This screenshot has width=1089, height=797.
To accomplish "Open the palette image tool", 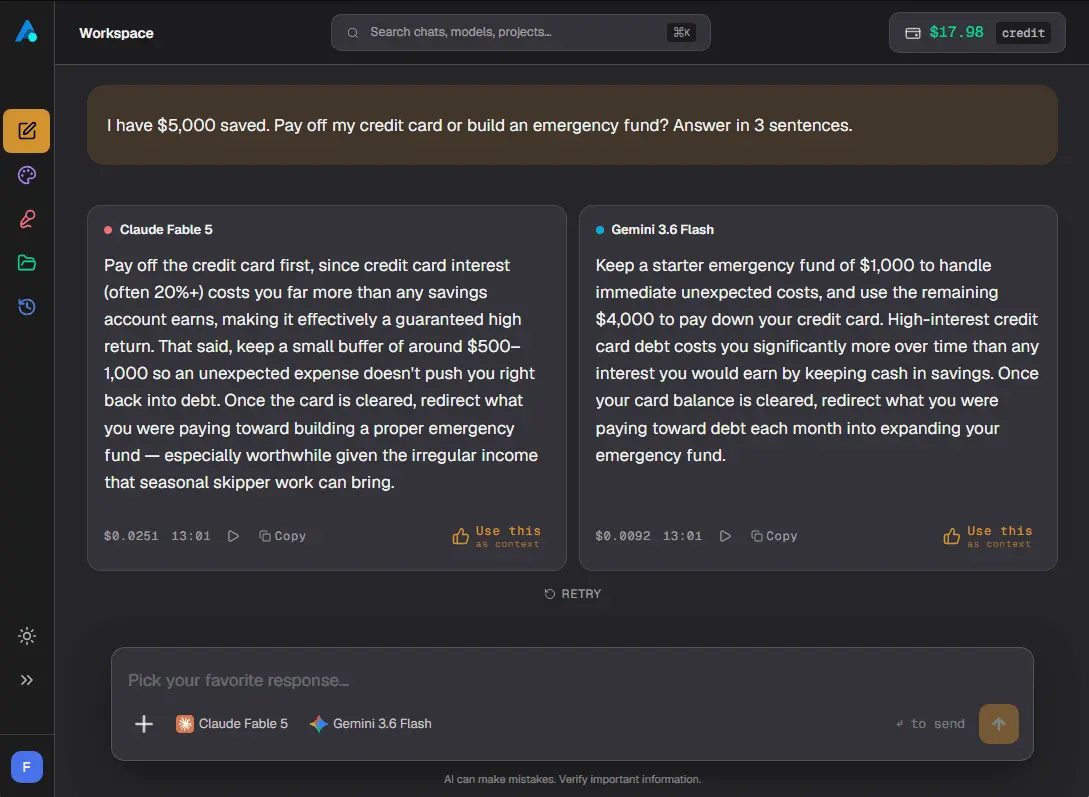I will click(26, 175).
